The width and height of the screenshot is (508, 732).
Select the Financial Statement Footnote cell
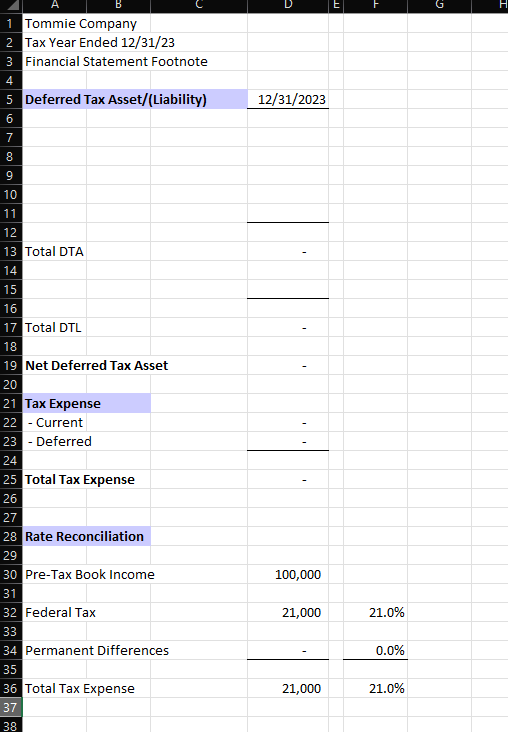click(116, 62)
